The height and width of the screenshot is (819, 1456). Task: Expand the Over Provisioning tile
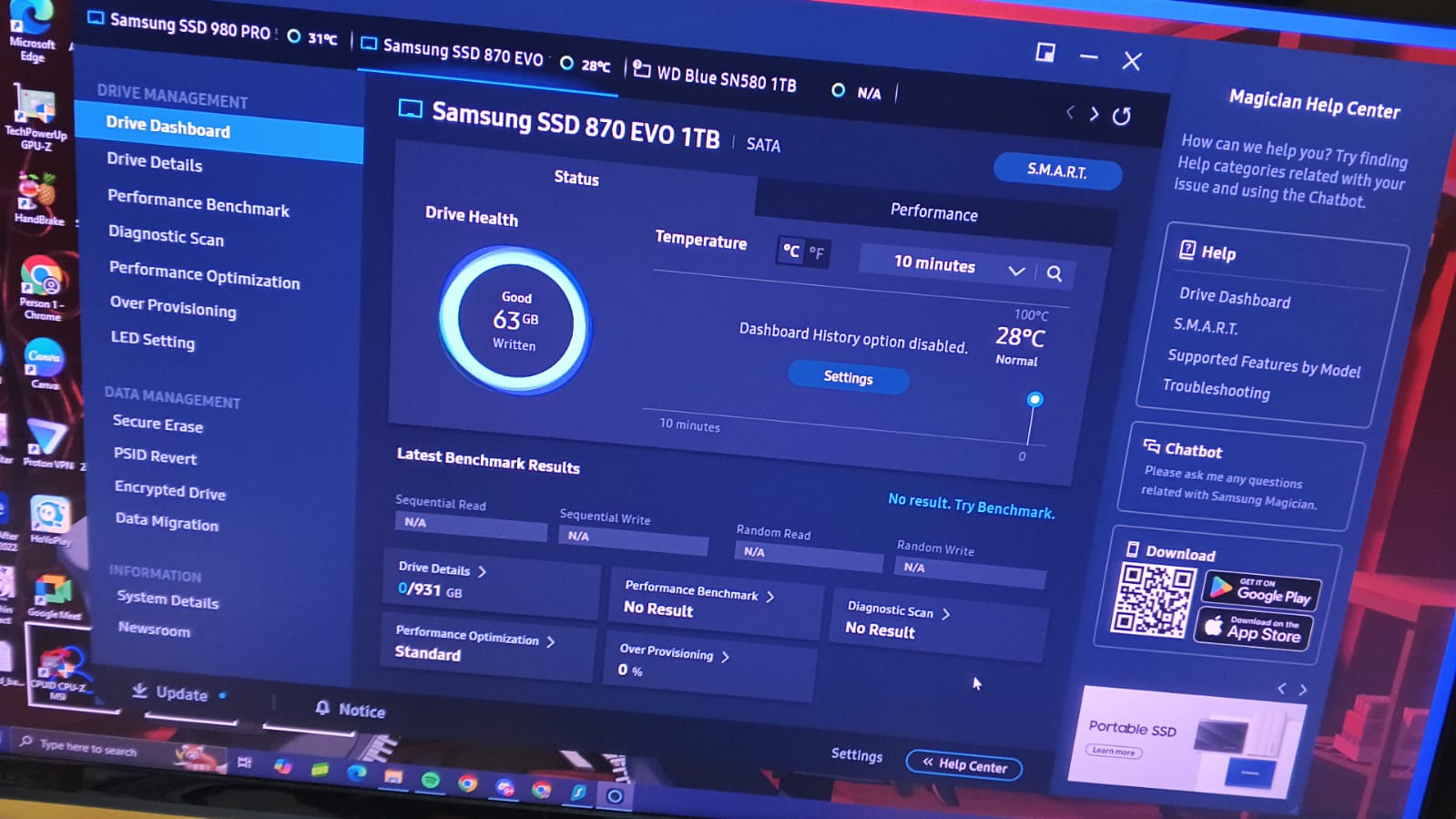click(x=725, y=656)
